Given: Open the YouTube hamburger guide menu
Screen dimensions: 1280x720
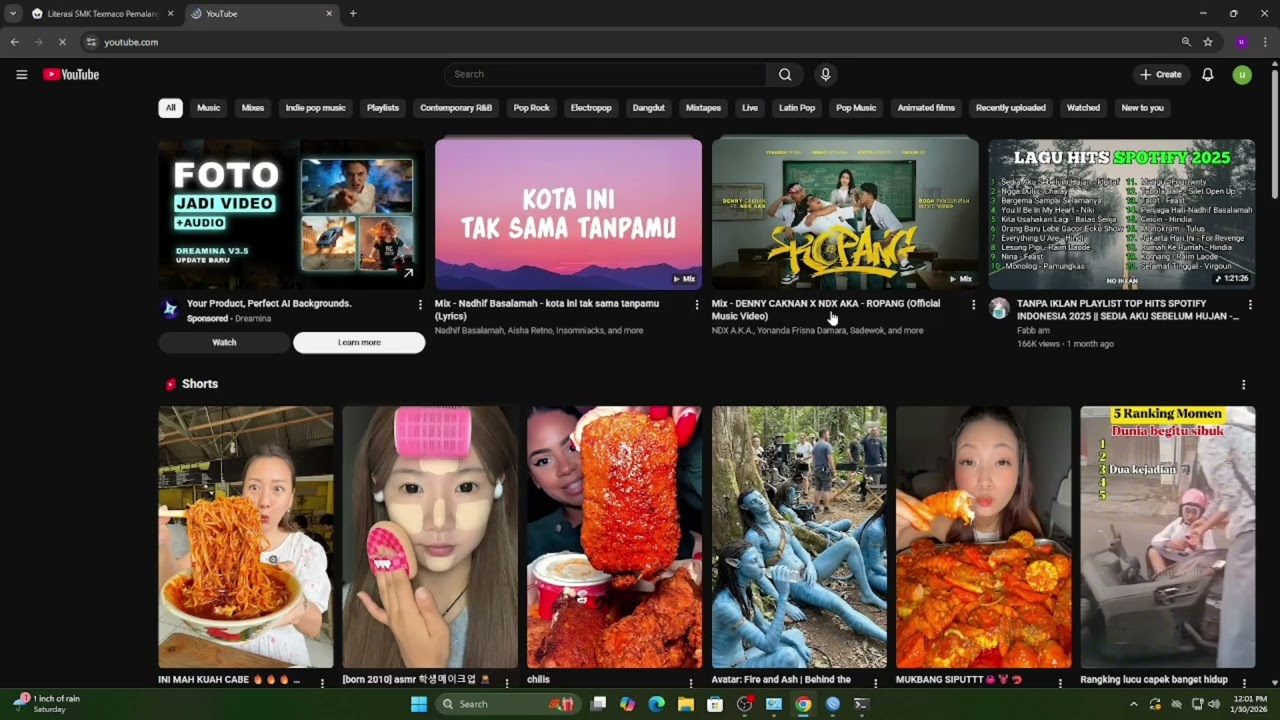Looking at the screenshot, I should [x=21, y=74].
